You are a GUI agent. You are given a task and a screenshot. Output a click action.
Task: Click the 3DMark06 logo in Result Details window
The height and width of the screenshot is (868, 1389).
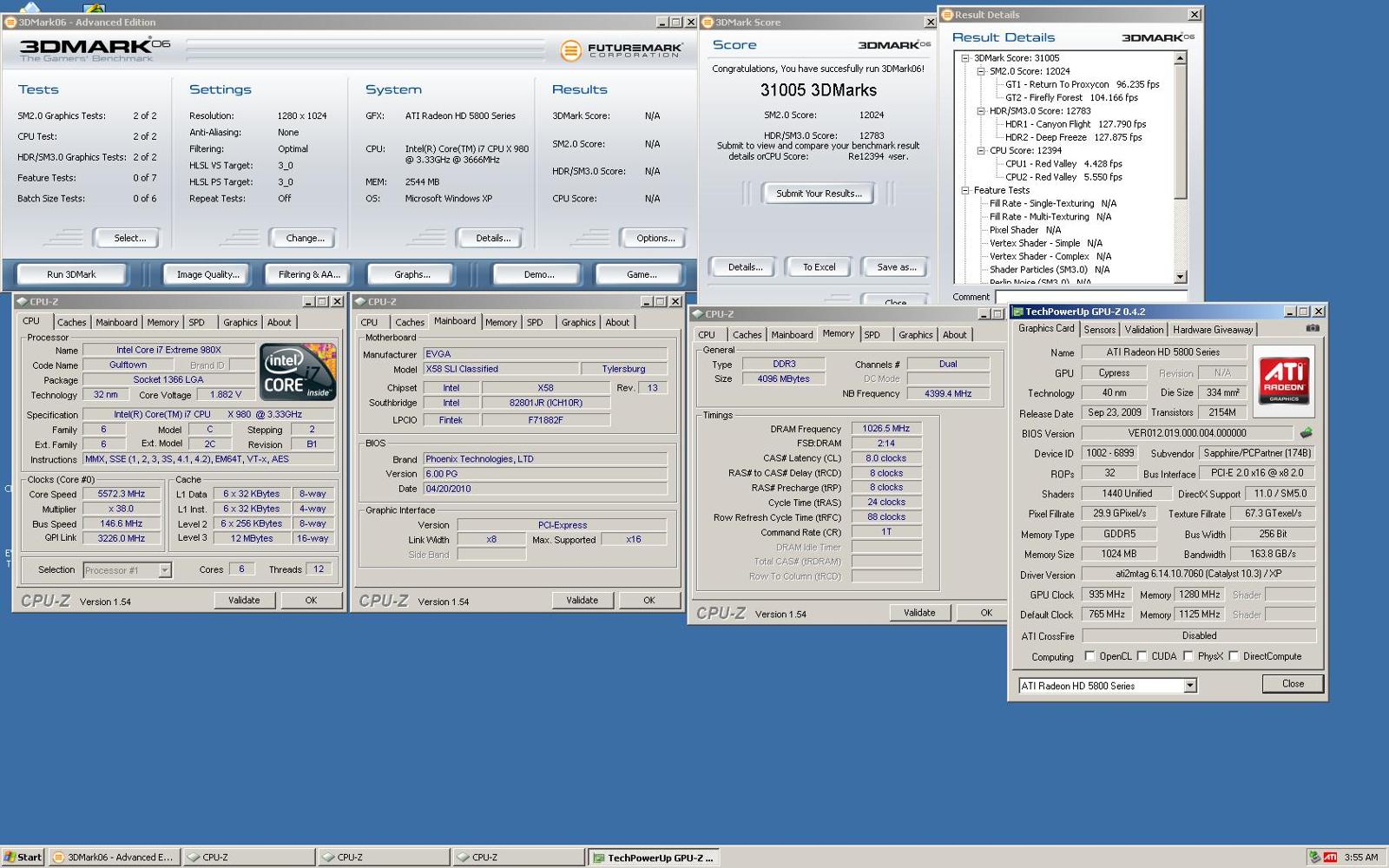coord(1157,37)
